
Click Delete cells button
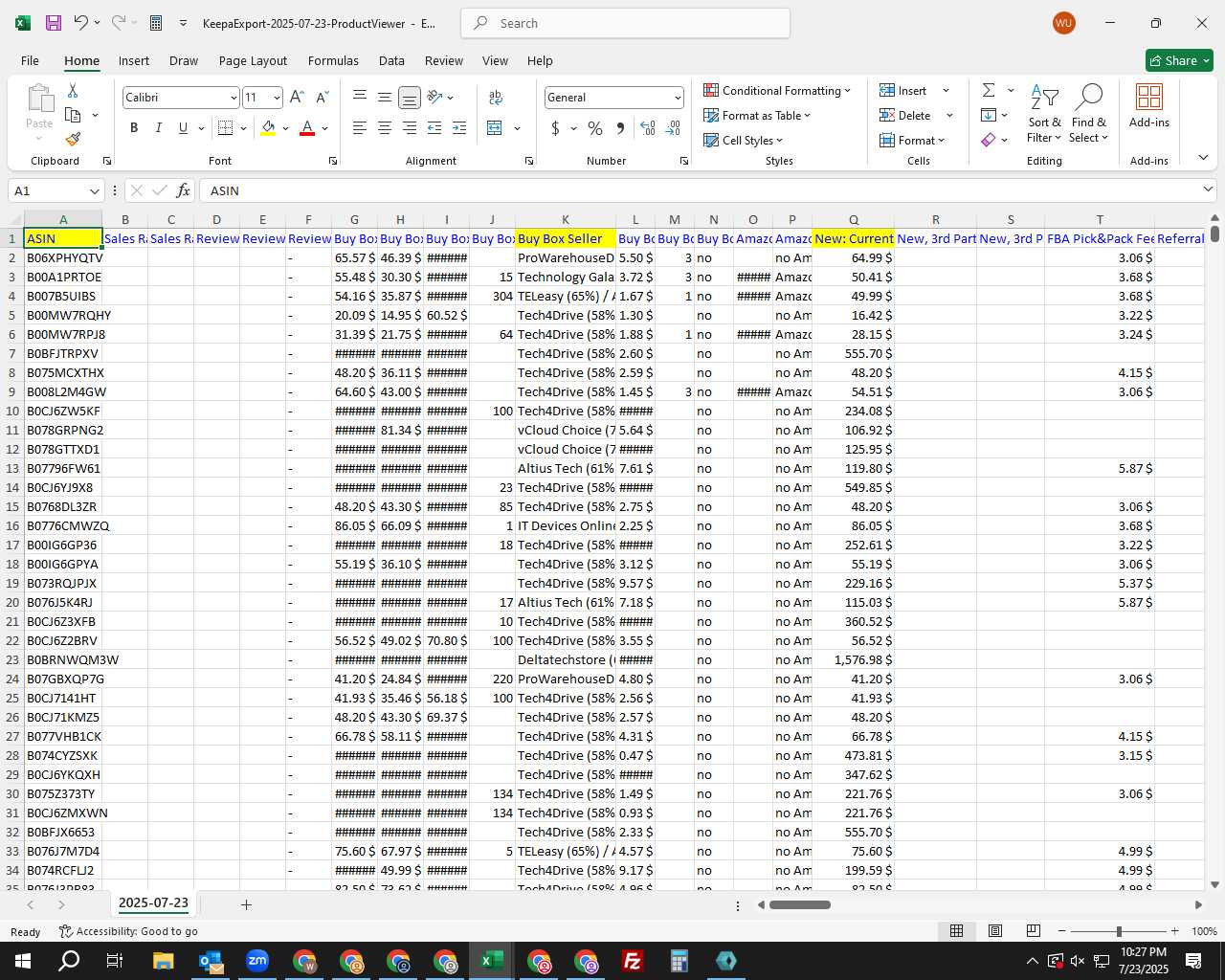click(905, 115)
